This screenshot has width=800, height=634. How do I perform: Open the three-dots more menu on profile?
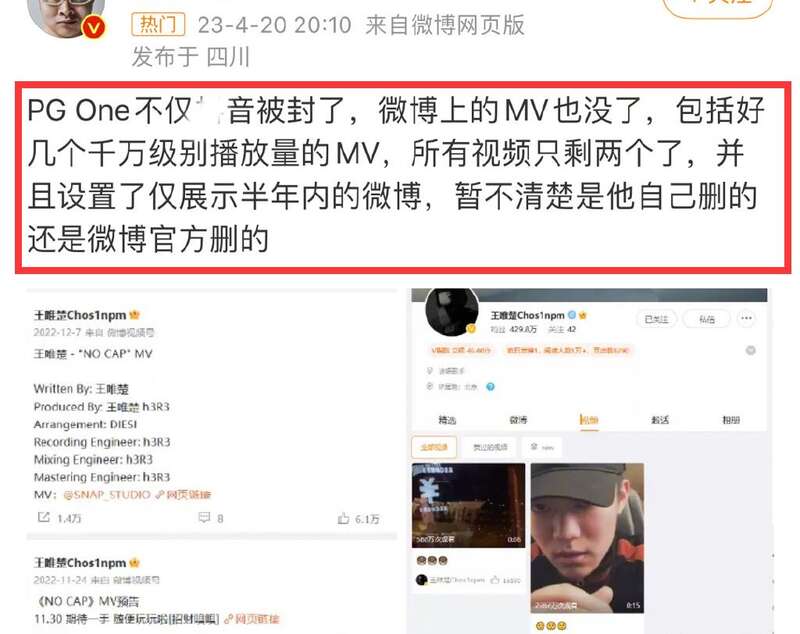[746, 319]
